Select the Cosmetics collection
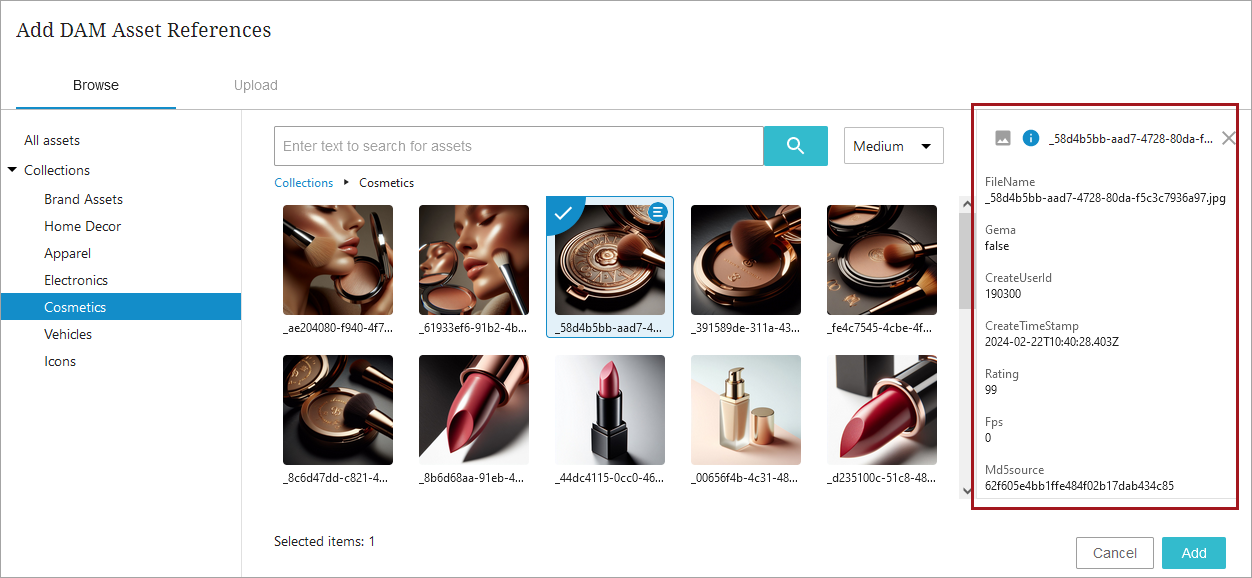 (x=120, y=307)
